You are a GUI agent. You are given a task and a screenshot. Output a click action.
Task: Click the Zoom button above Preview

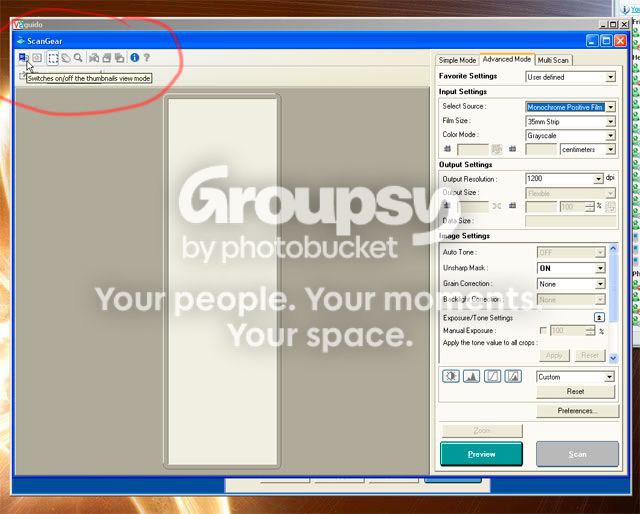(482, 430)
